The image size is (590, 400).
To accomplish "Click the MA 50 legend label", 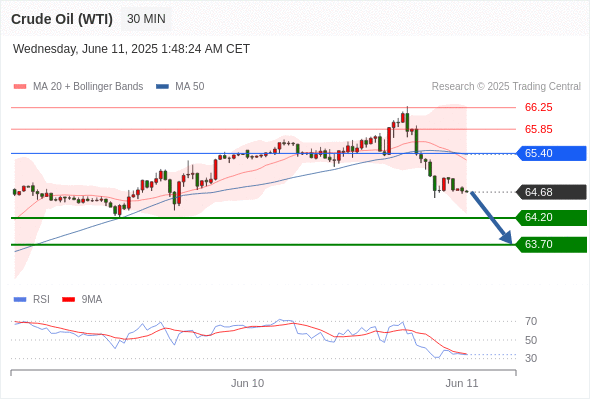I will point(190,87).
